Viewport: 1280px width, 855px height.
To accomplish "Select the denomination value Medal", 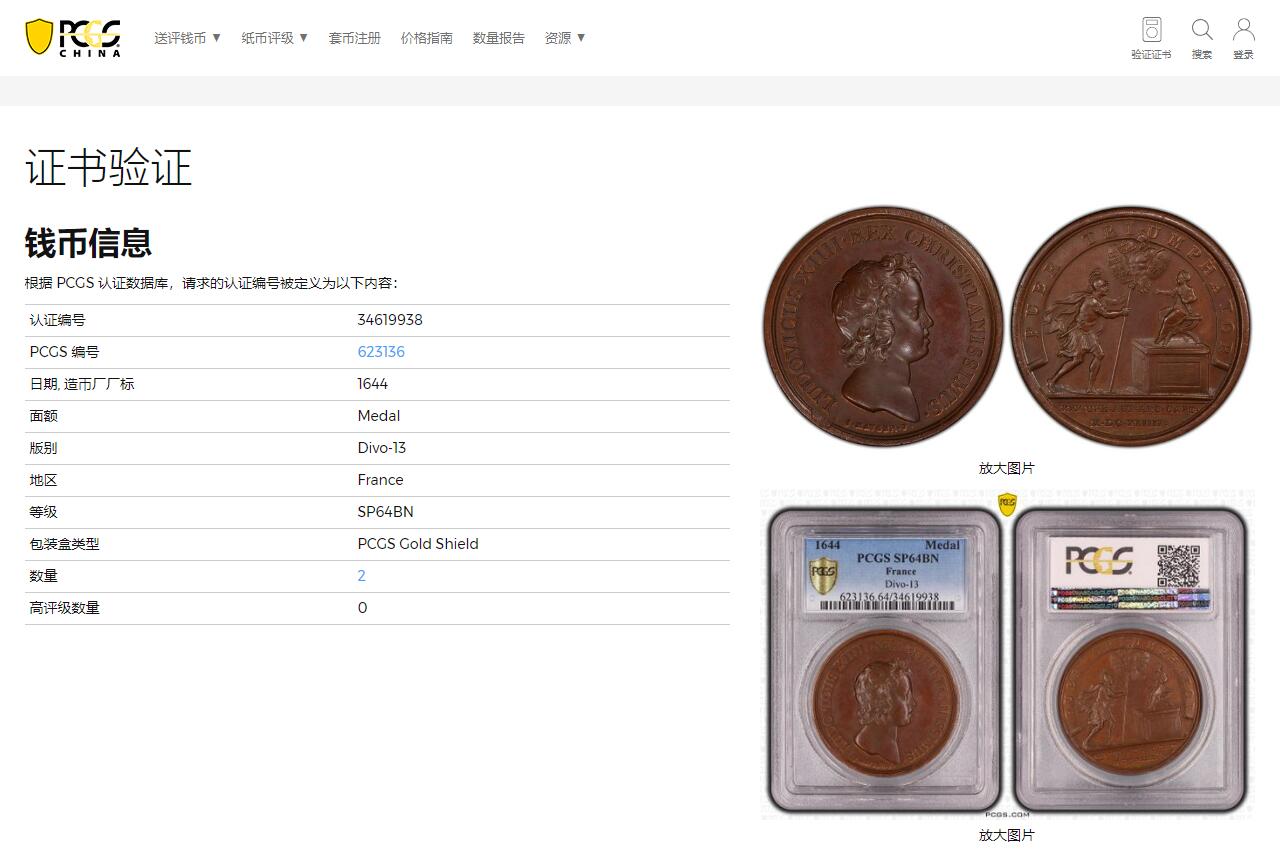I will 379,416.
